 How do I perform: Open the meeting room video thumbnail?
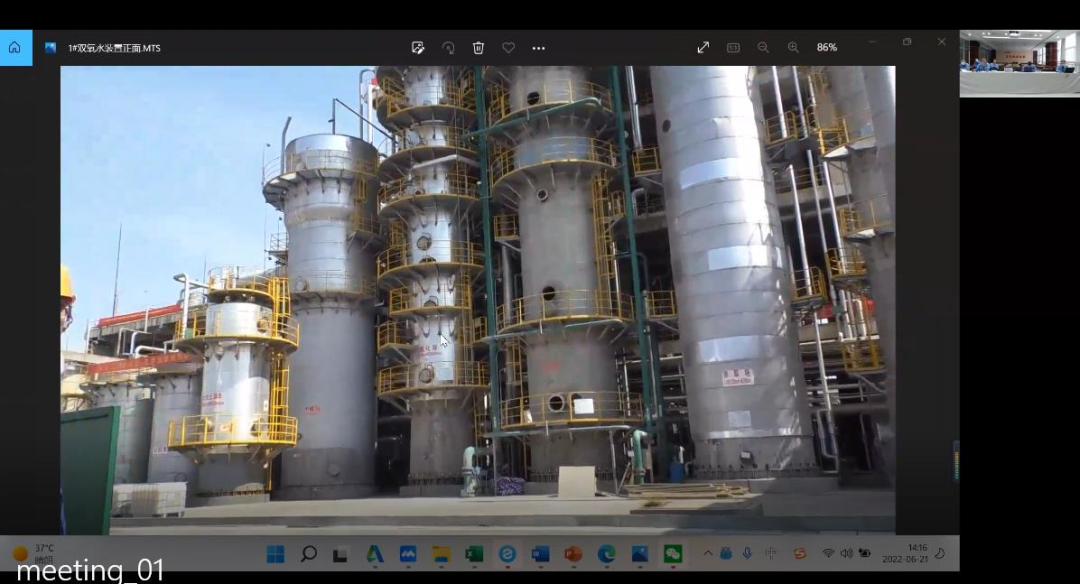click(x=1019, y=63)
